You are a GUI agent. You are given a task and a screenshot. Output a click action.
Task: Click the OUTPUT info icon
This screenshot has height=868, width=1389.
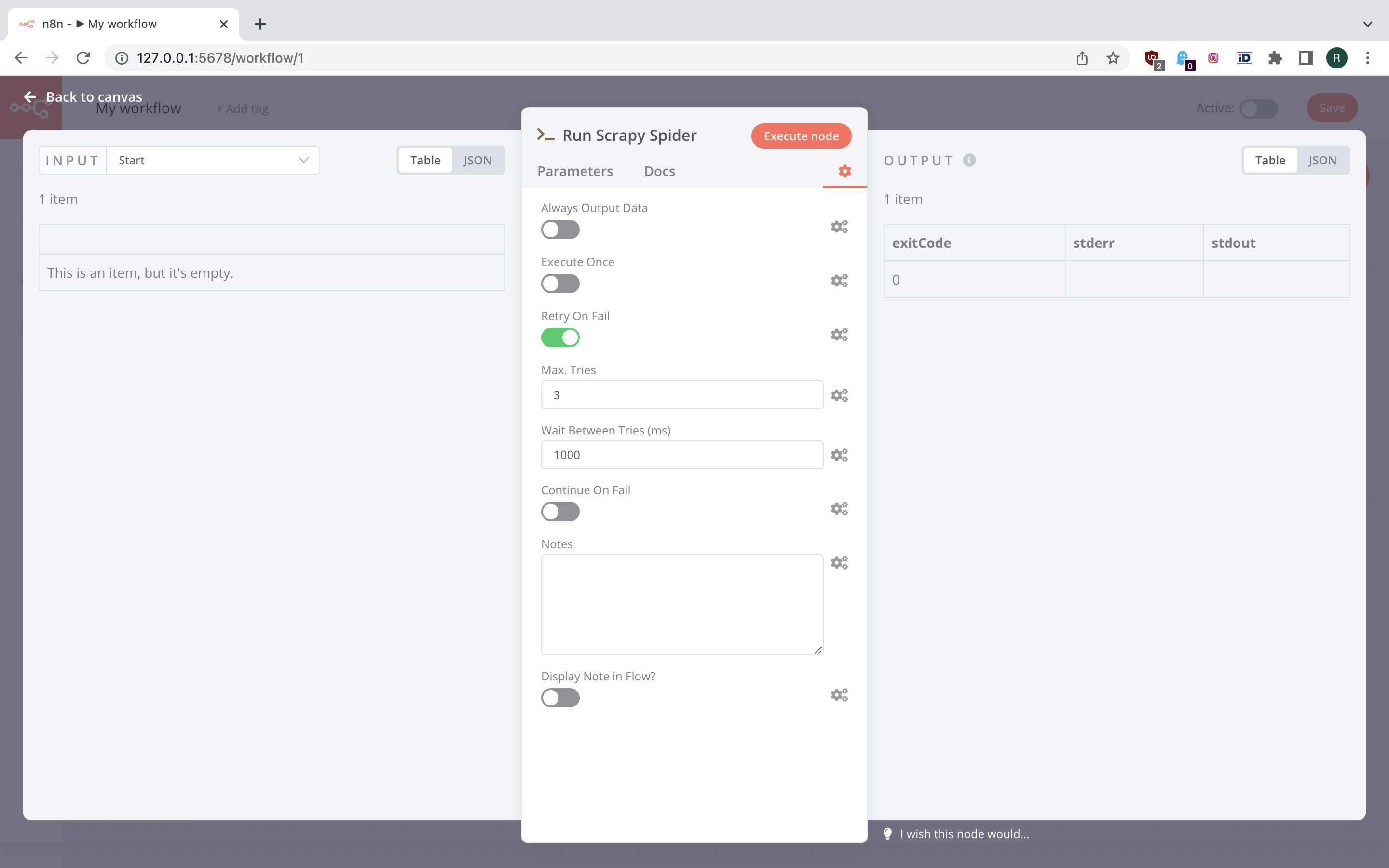pyautogui.click(x=969, y=160)
